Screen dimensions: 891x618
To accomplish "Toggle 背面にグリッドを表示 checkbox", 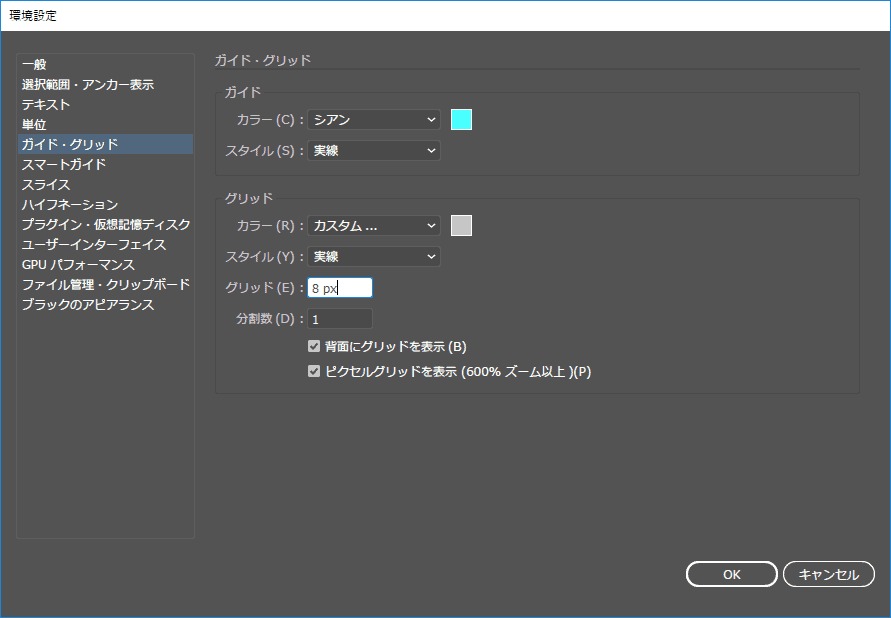I will point(314,347).
